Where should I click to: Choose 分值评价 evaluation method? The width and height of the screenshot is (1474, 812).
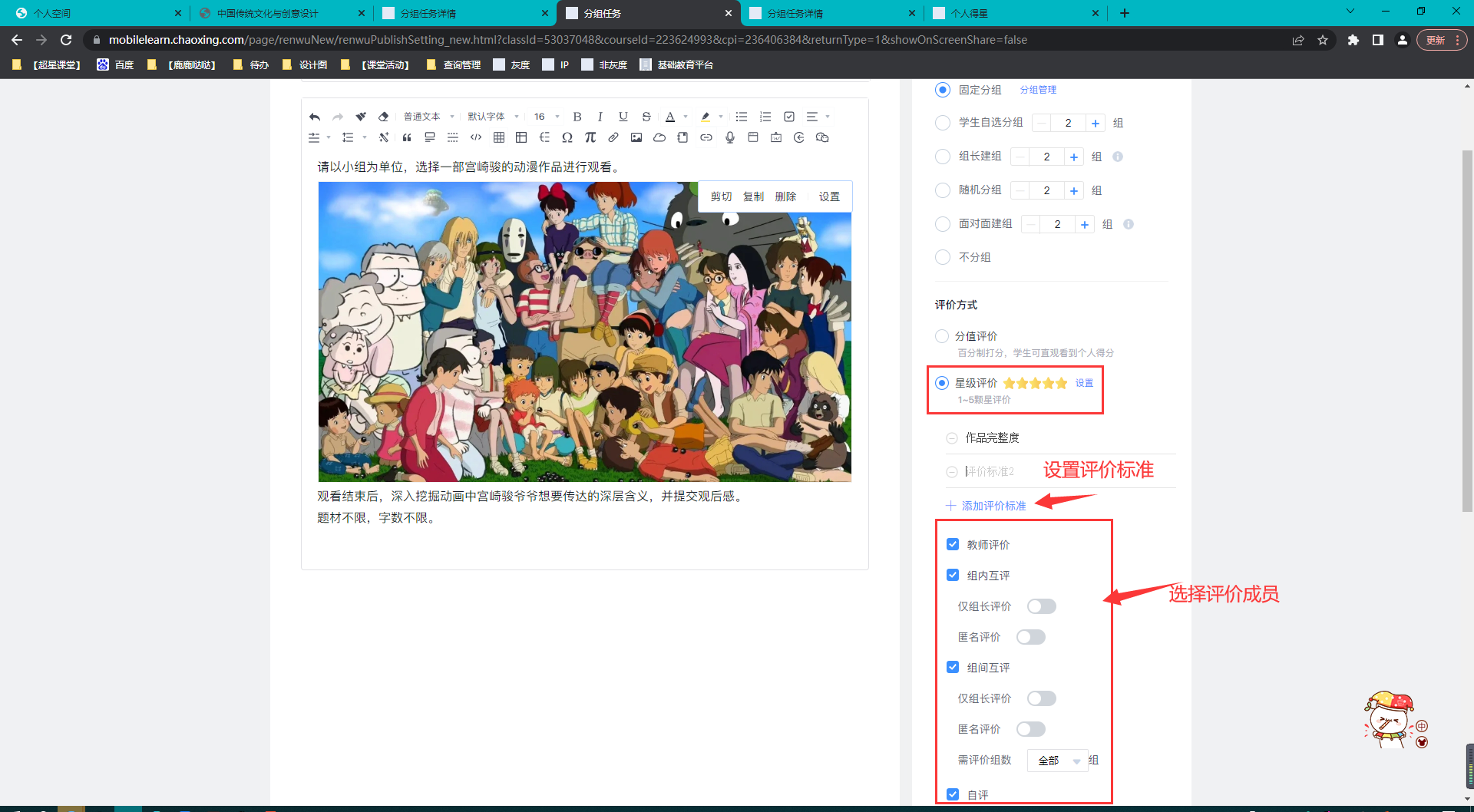[942, 336]
